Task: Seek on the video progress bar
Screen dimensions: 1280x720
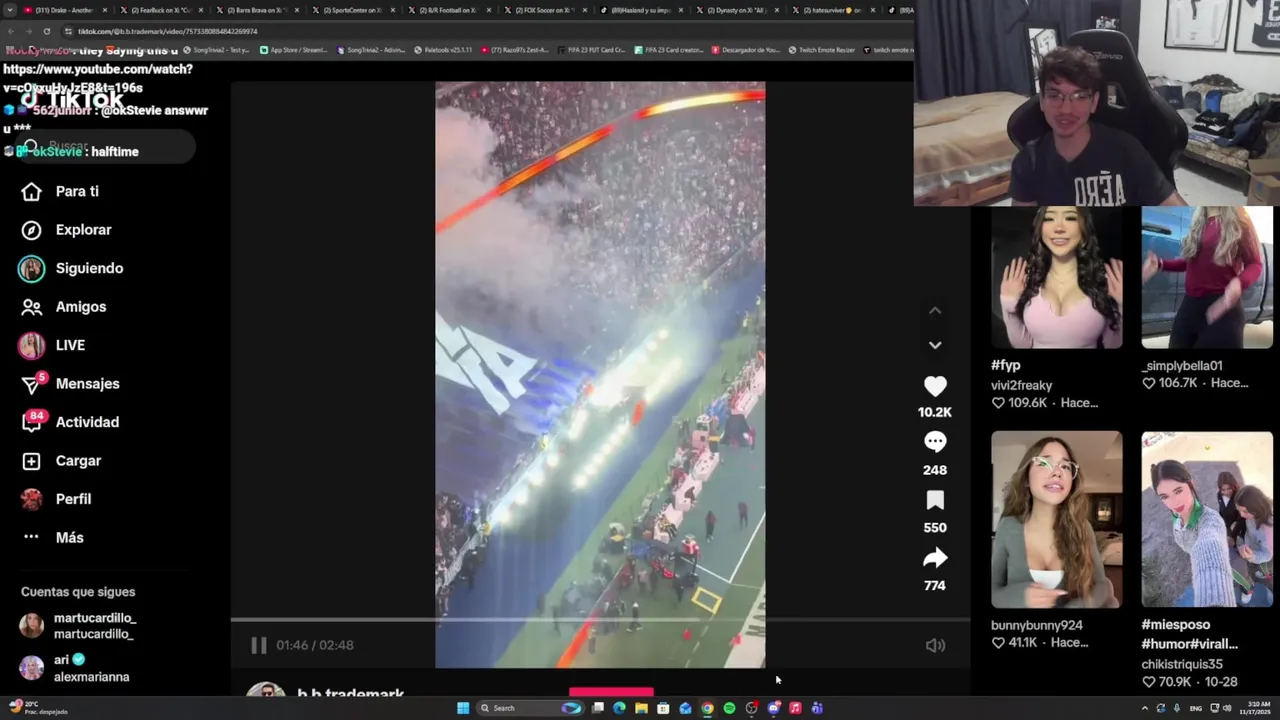Action: point(600,620)
